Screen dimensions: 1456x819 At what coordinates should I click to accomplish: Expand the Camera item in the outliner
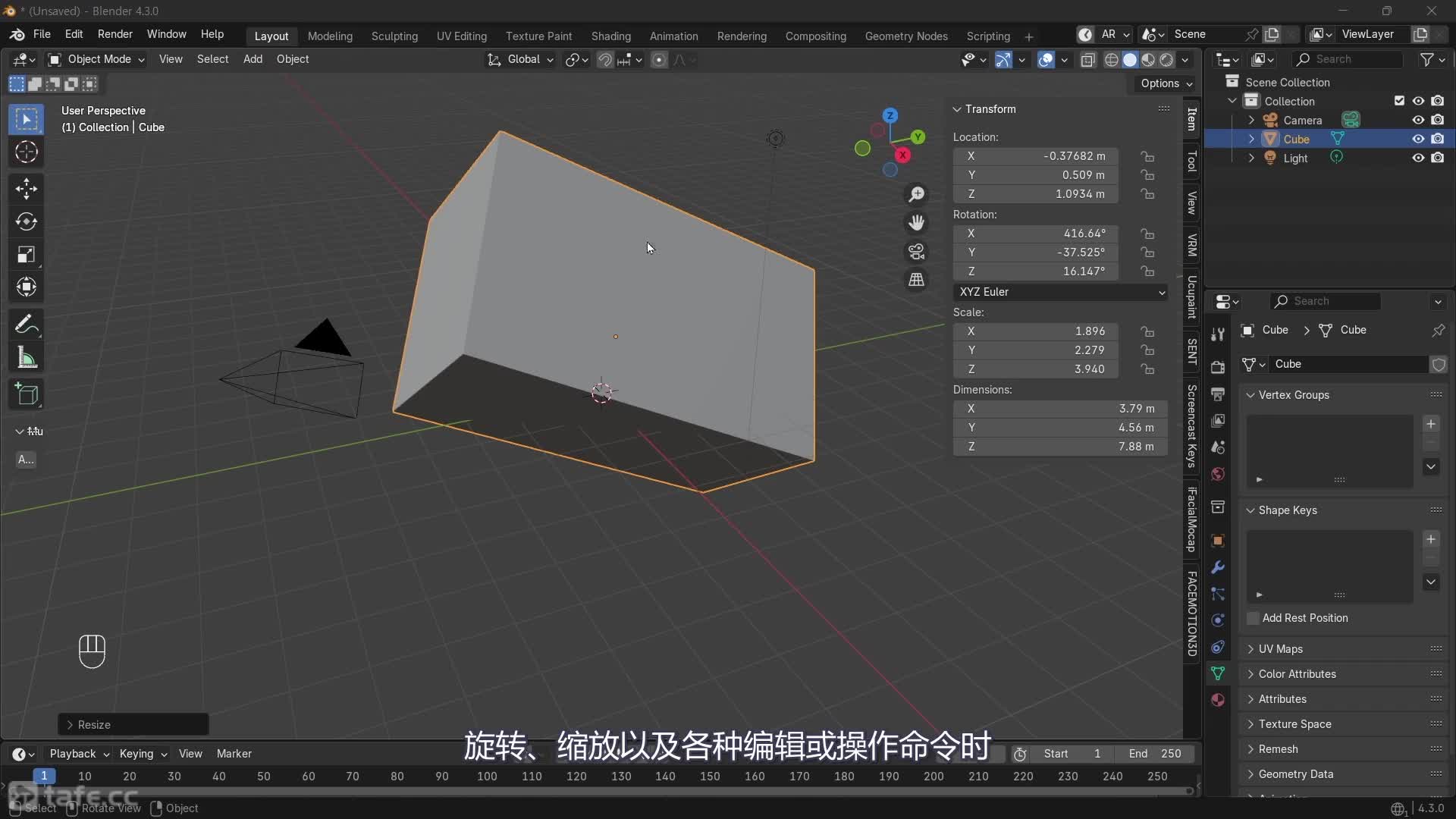pos(1253,120)
